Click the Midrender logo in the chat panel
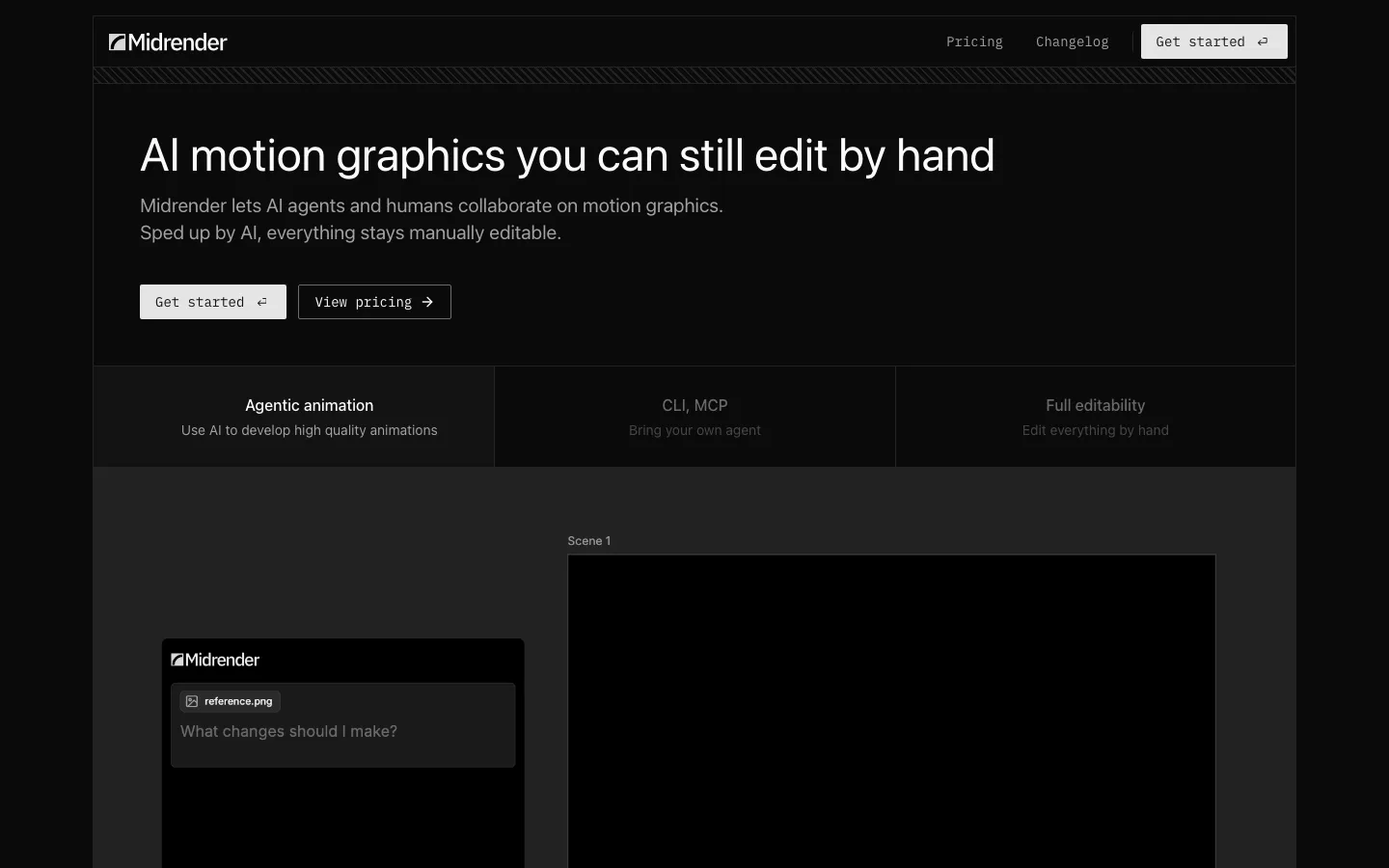The image size is (1389, 868). 215,660
